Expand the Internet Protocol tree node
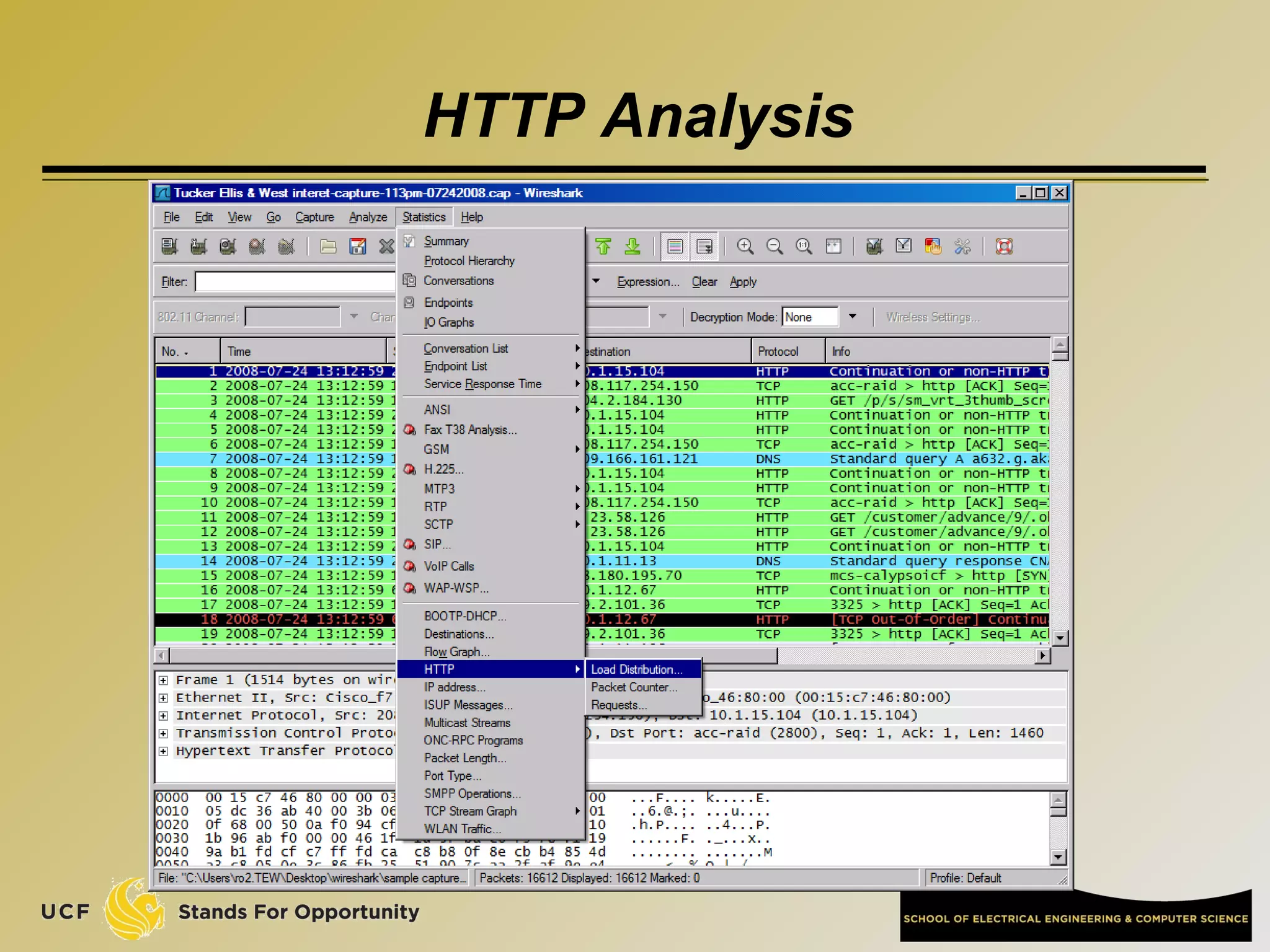The image size is (1270, 952). click(163, 715)
